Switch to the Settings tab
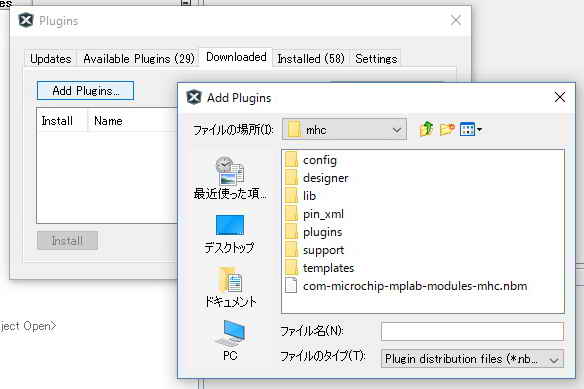The image size is (584, 389). (x=376, y=58)
